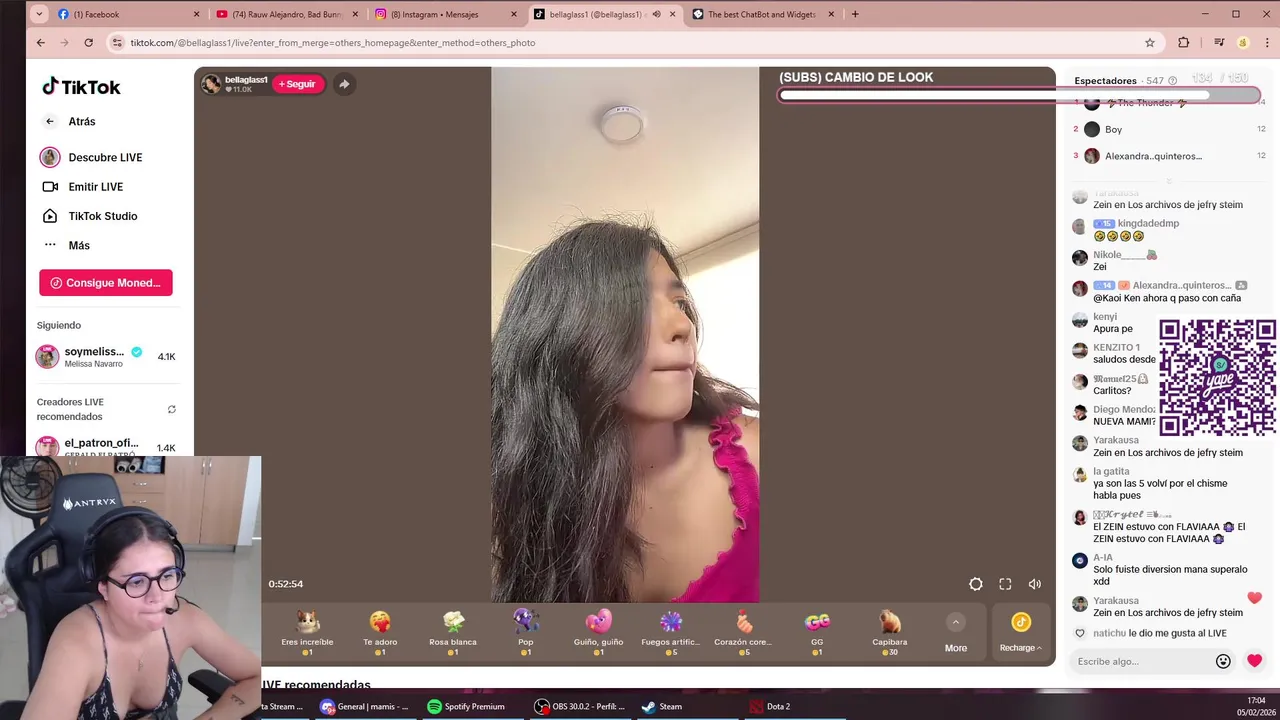Send the Guiño, guiño gift

click(598, 632)
